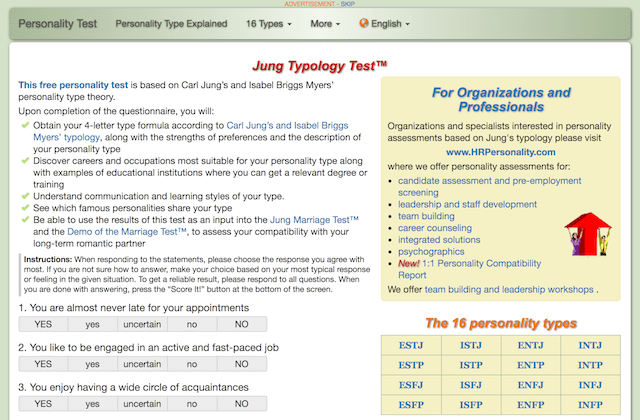Select YES for fast-paced job question
The height and width of the screenshot is (420, 640).
[43, 364]
